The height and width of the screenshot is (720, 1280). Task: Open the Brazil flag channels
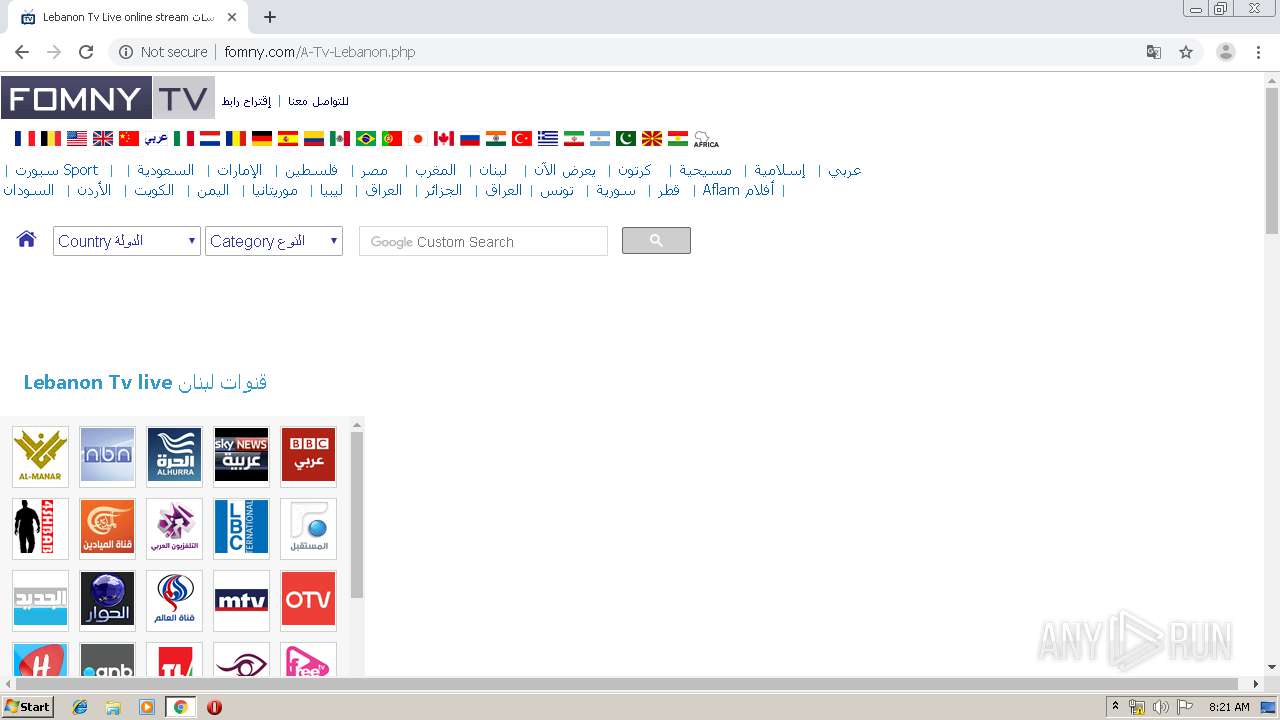366,139
